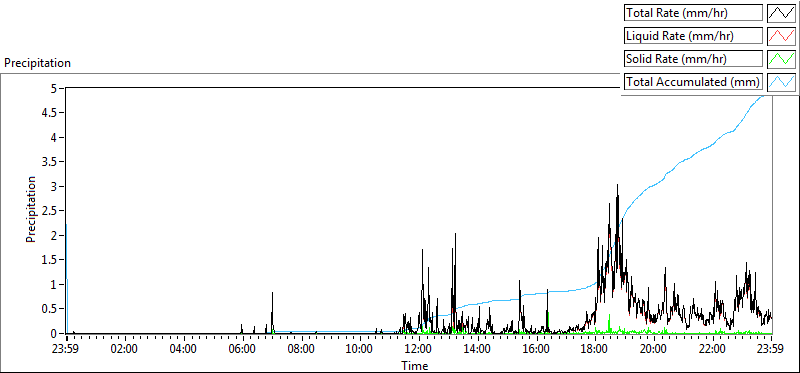
Task: Click the Precipitation chart caption above graph
Action: click(38, 63)
